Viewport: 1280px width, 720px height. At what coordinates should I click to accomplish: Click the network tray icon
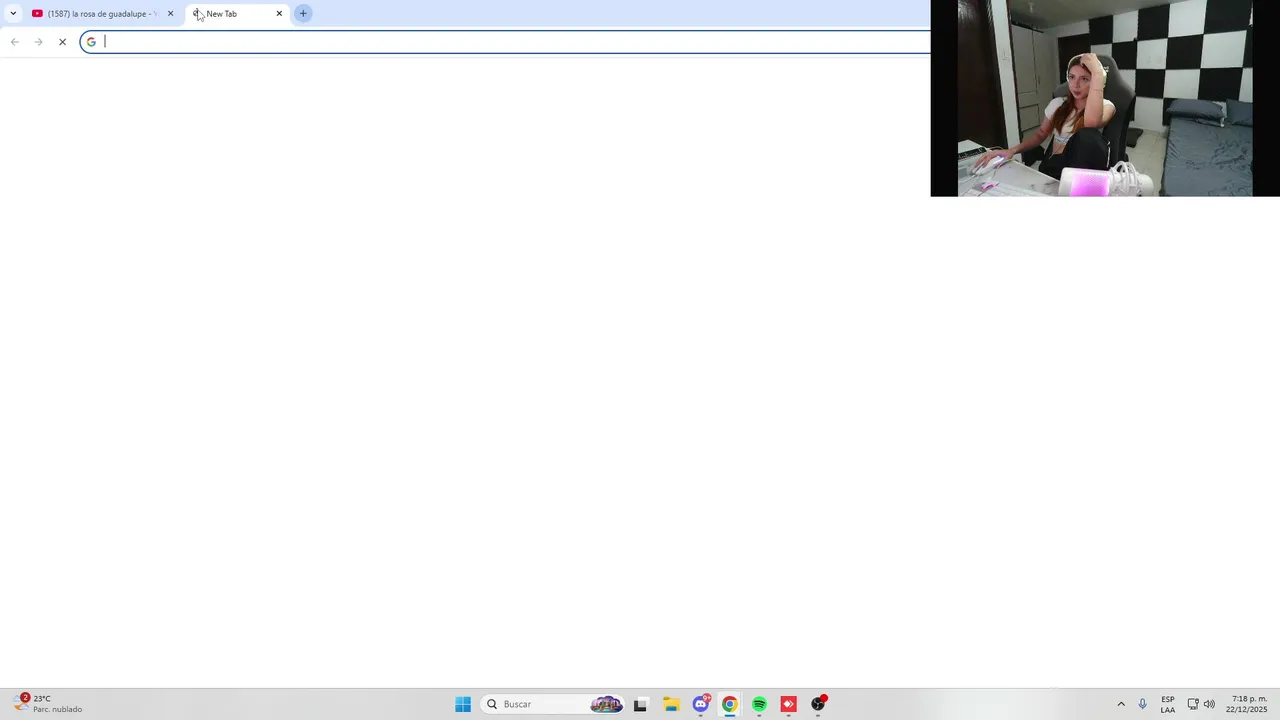coord(1193,704)
